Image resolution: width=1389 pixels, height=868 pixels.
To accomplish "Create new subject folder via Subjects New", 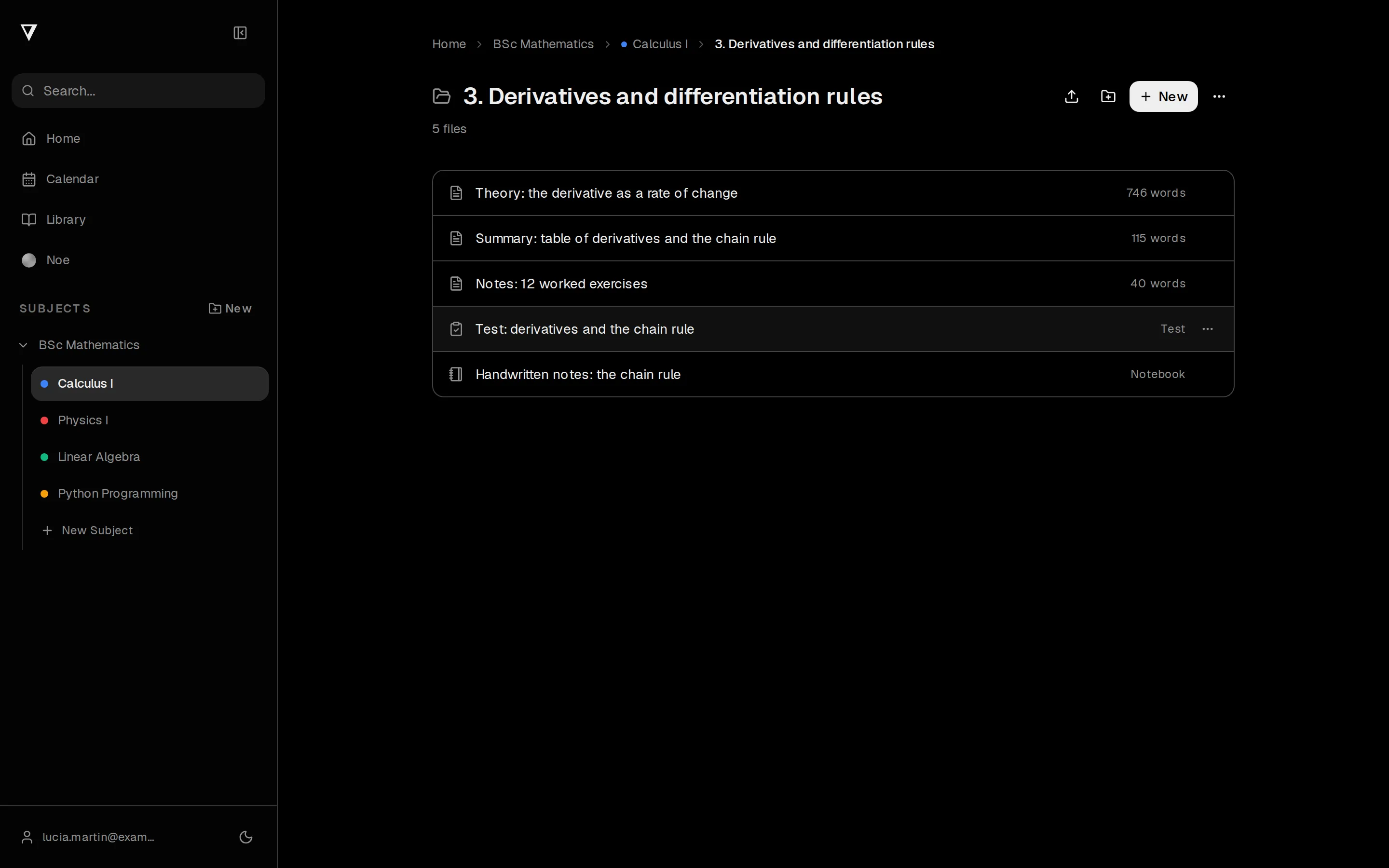I will pos(230,308).
